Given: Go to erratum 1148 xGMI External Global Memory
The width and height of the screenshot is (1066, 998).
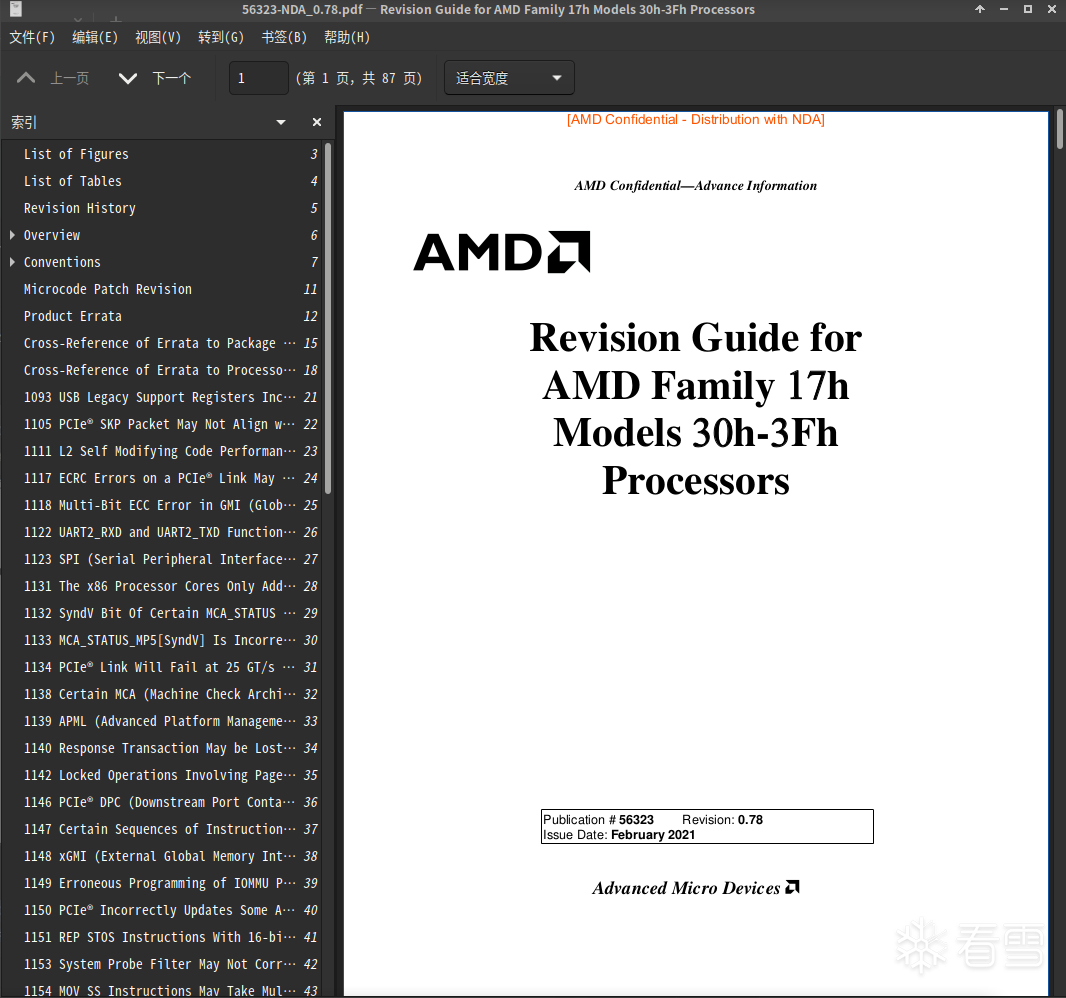Looking at the screenshot, I should 162,857.
